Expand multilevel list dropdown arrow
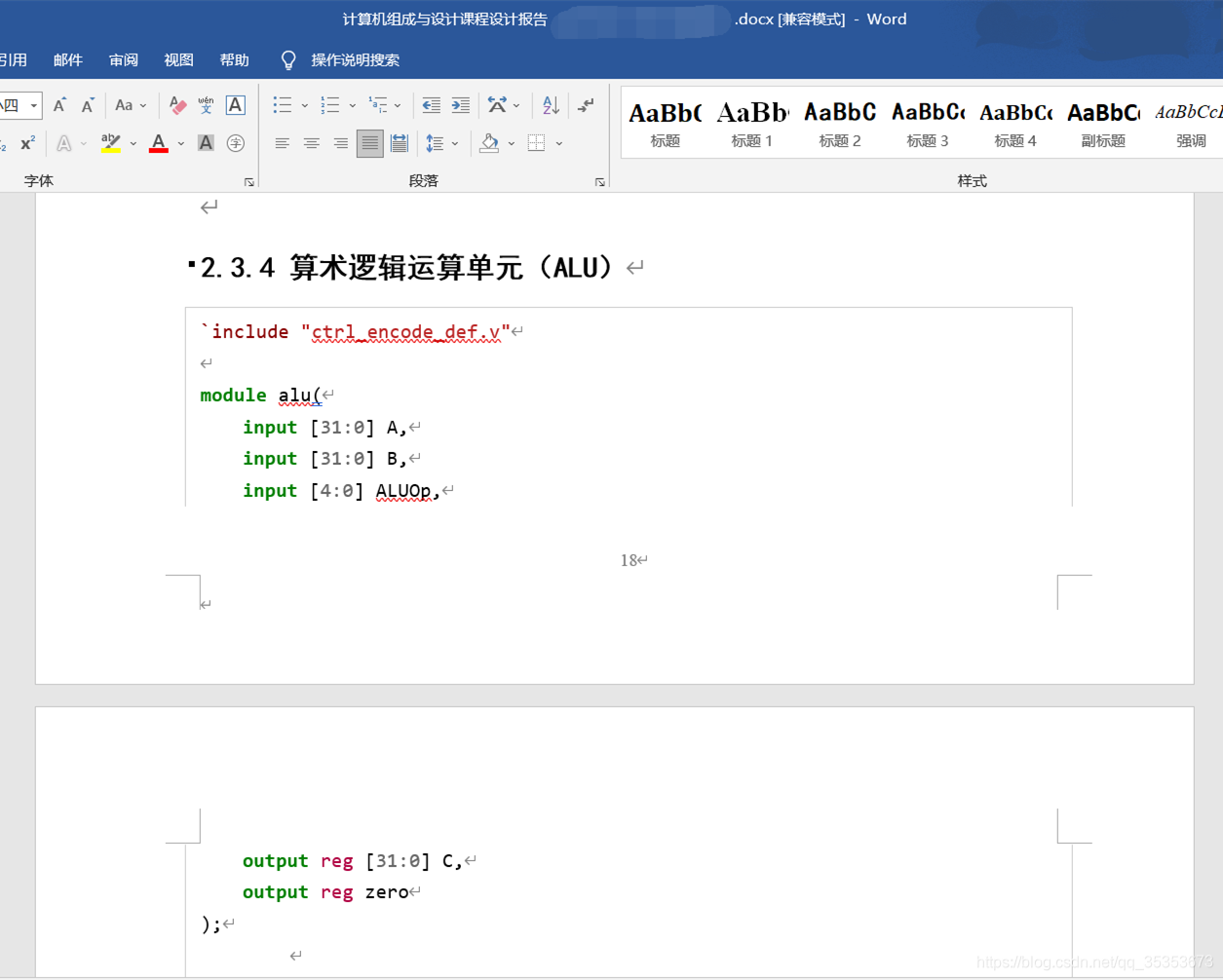The height and width of the screenshot is (980, 1223). point(398,105)
